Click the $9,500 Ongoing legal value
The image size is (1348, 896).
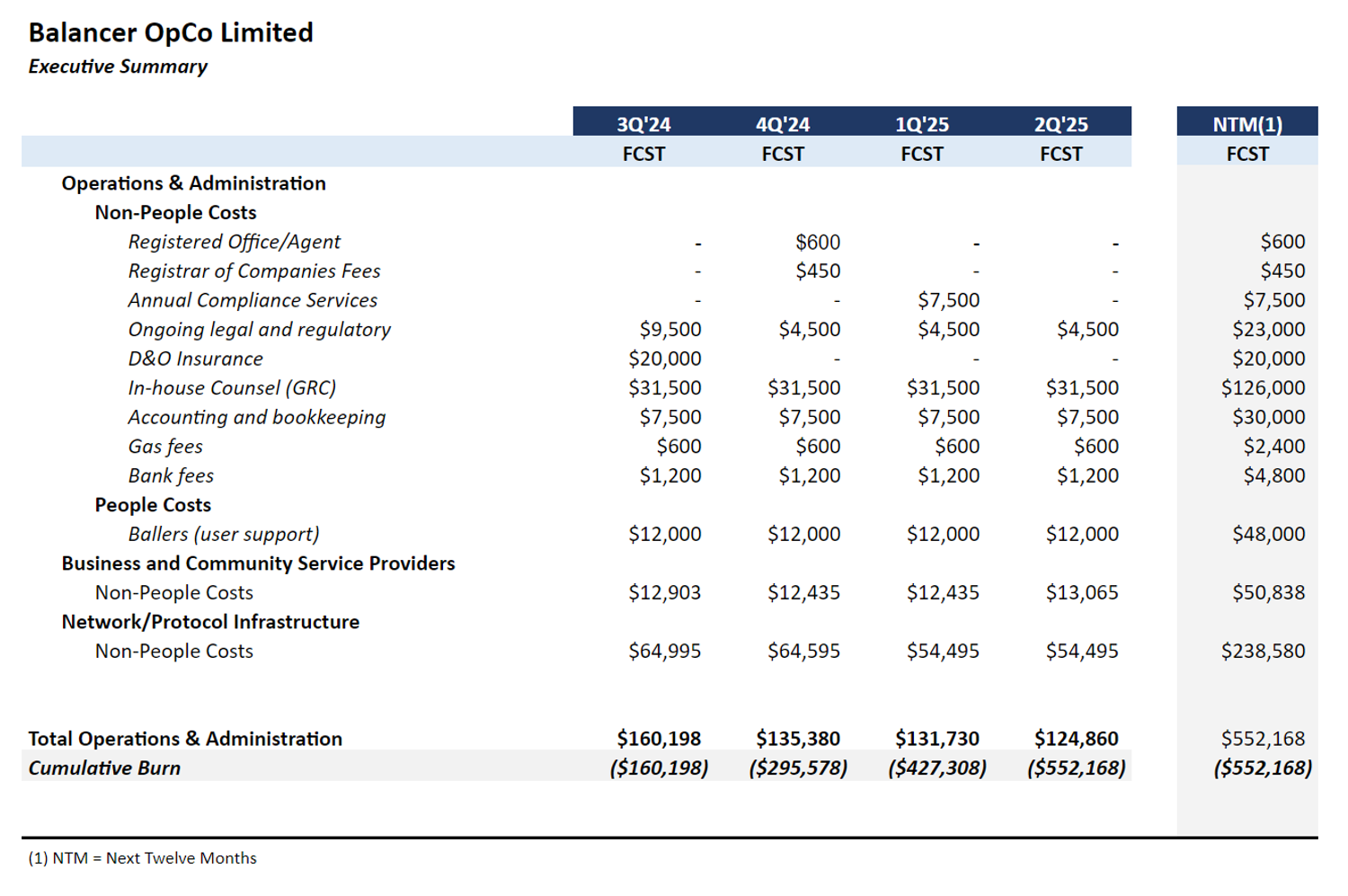pos(670,330)
